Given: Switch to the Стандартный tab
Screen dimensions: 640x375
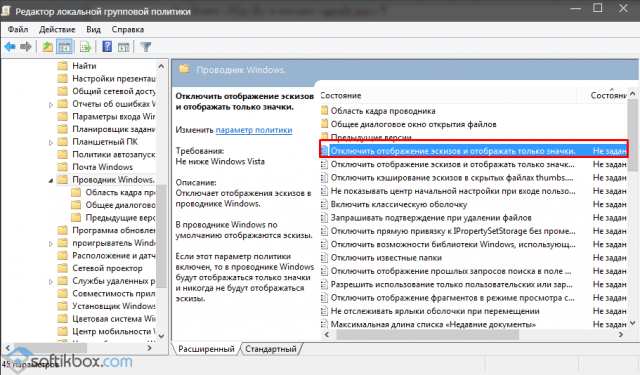Looking at the screenshot, I should pos(271,349).
